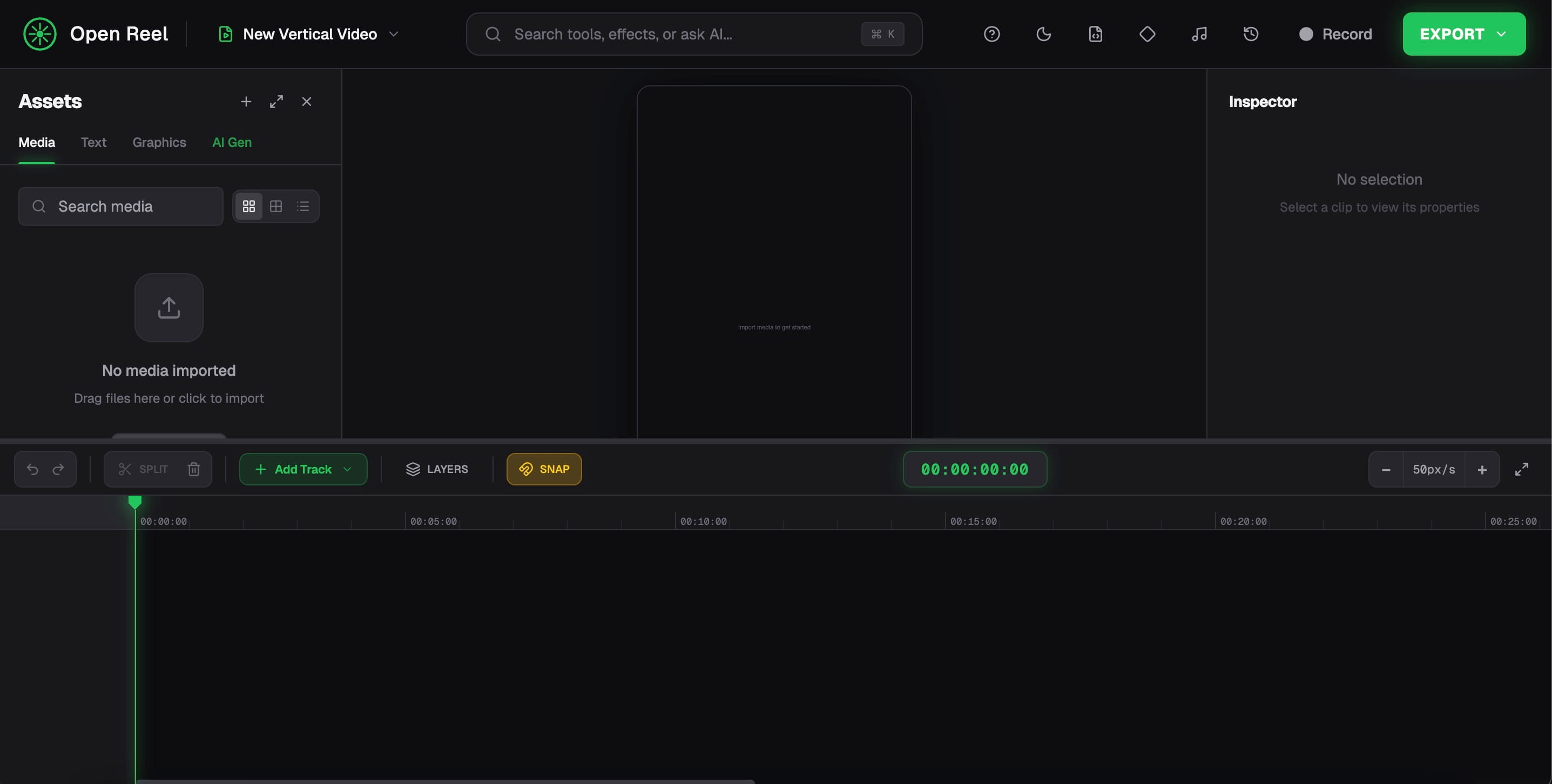Viewport: 1552px width, 784px height.
Task: Open the history clock icon
Action: click(x=1251, y=35)
